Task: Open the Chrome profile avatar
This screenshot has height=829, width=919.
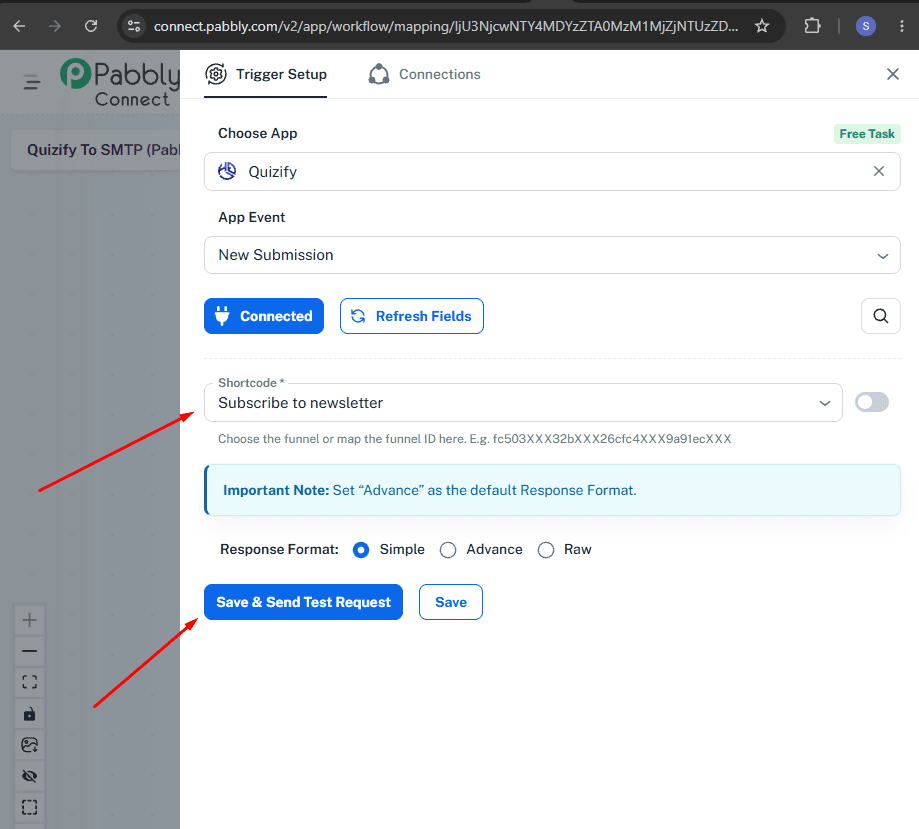Action: click(x=866, y=26)
